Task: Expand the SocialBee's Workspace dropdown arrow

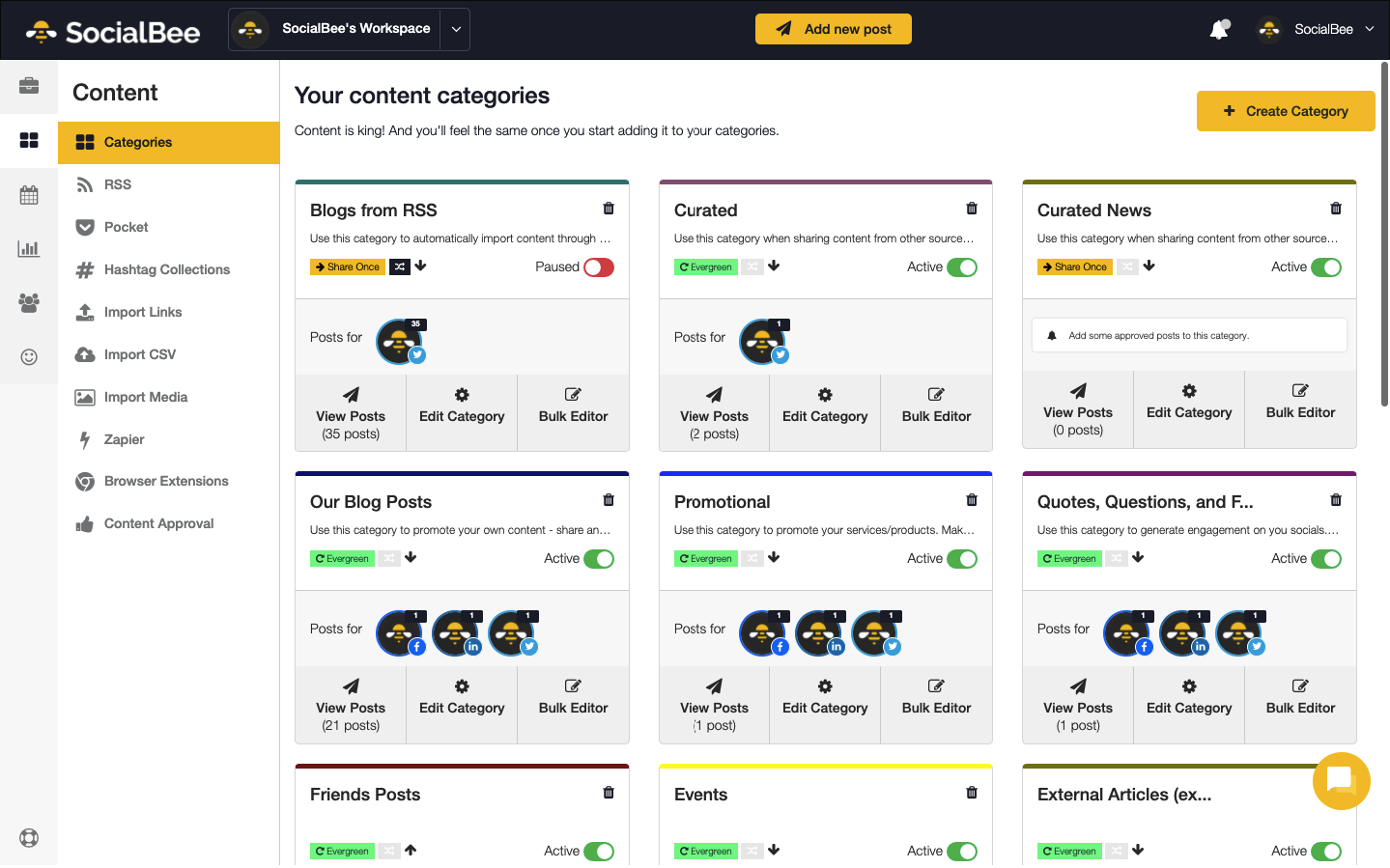Action: pyautogui.click(x=456, y=29)
